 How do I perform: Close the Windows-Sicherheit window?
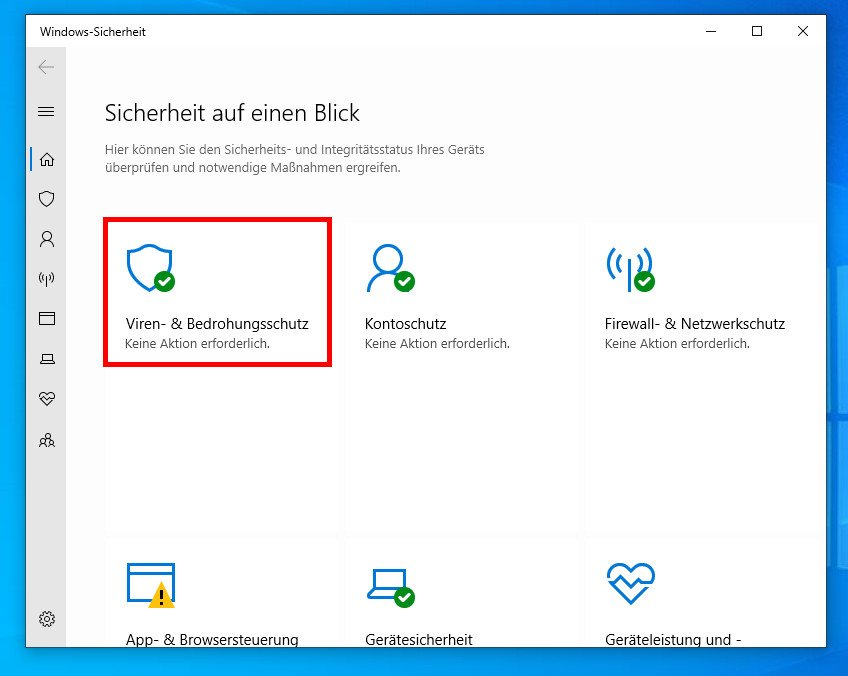(x=803, y=31)
